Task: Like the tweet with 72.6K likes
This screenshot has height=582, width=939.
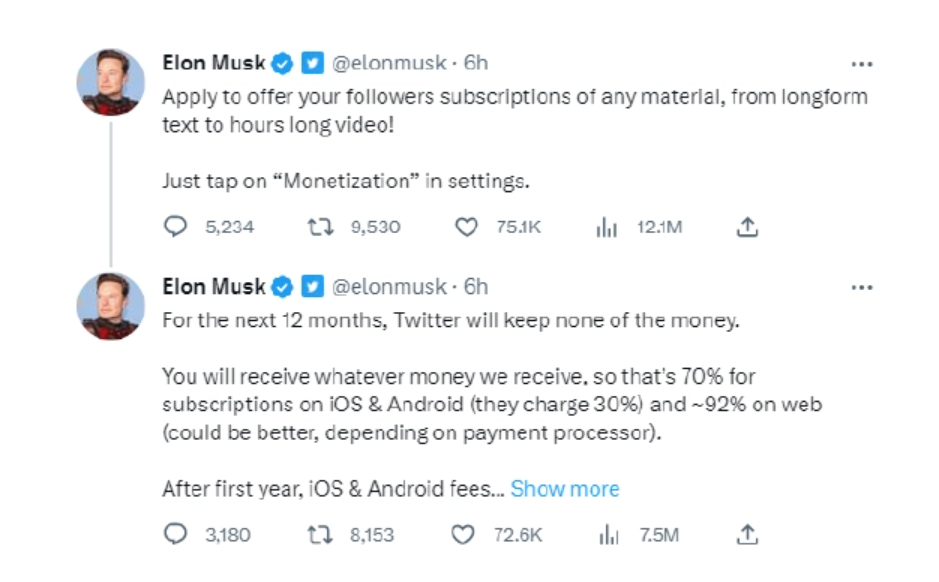Action: click(463, 535)
